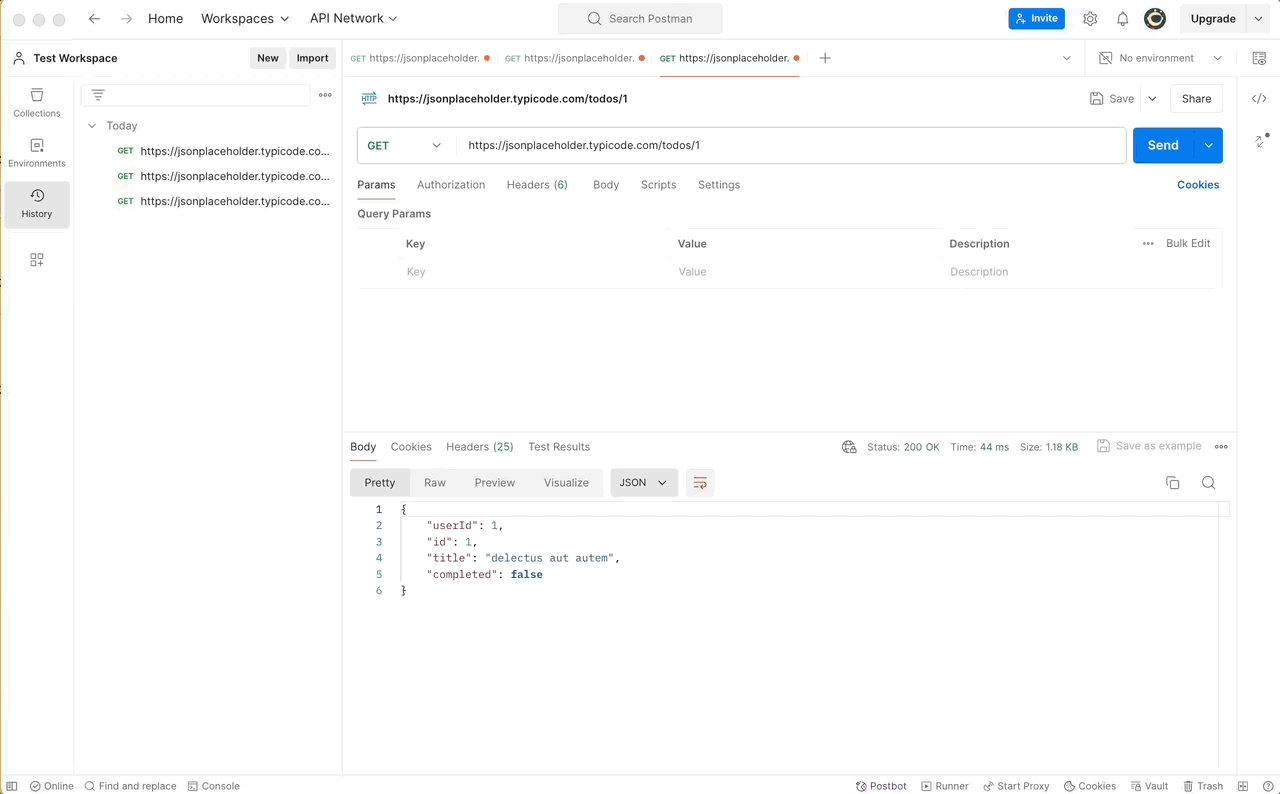Open the Settings gear icon
The image size is (1280, 794).
(x=1090, y=19)
